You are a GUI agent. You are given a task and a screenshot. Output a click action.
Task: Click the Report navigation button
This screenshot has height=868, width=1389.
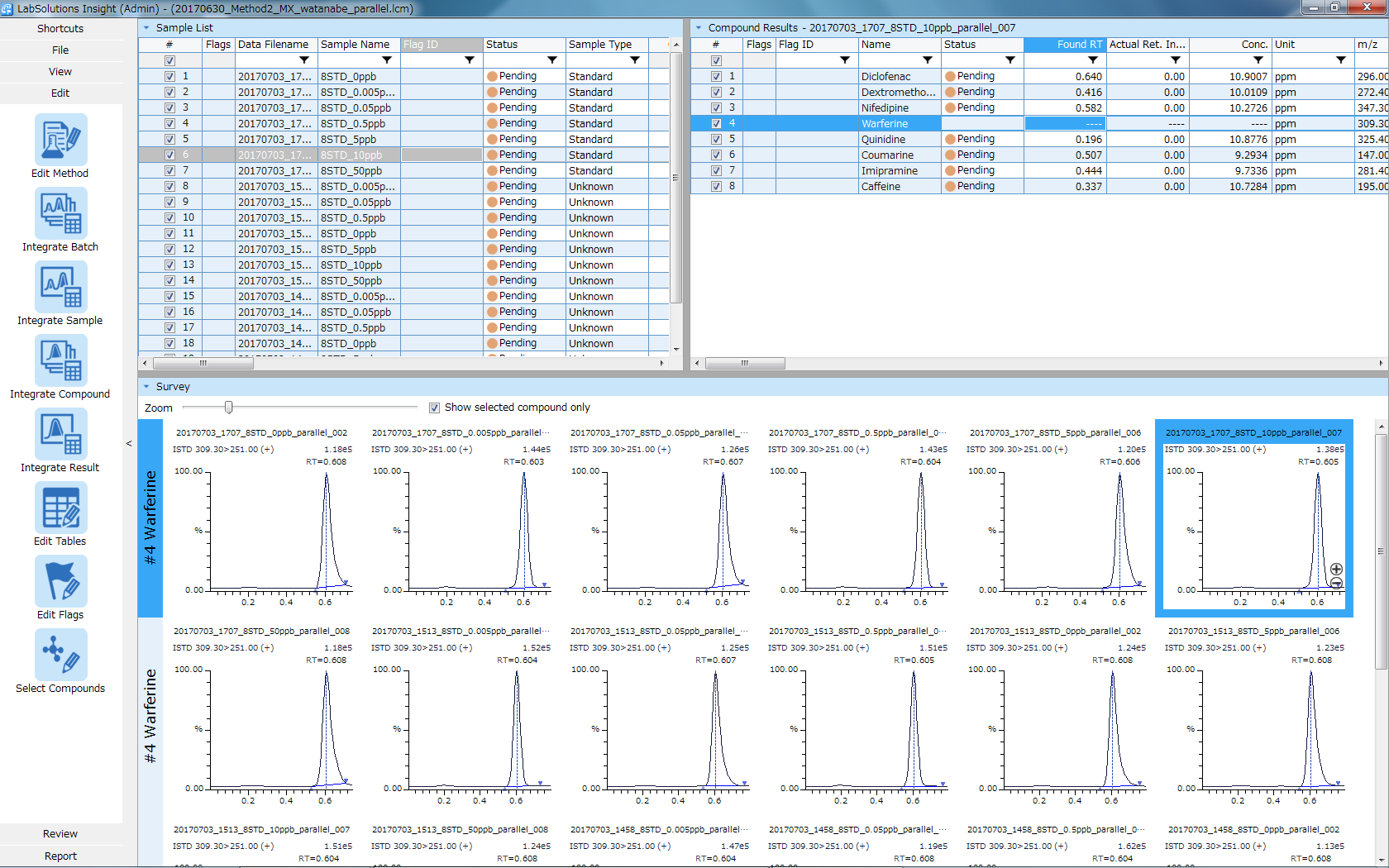coord(60,856)
